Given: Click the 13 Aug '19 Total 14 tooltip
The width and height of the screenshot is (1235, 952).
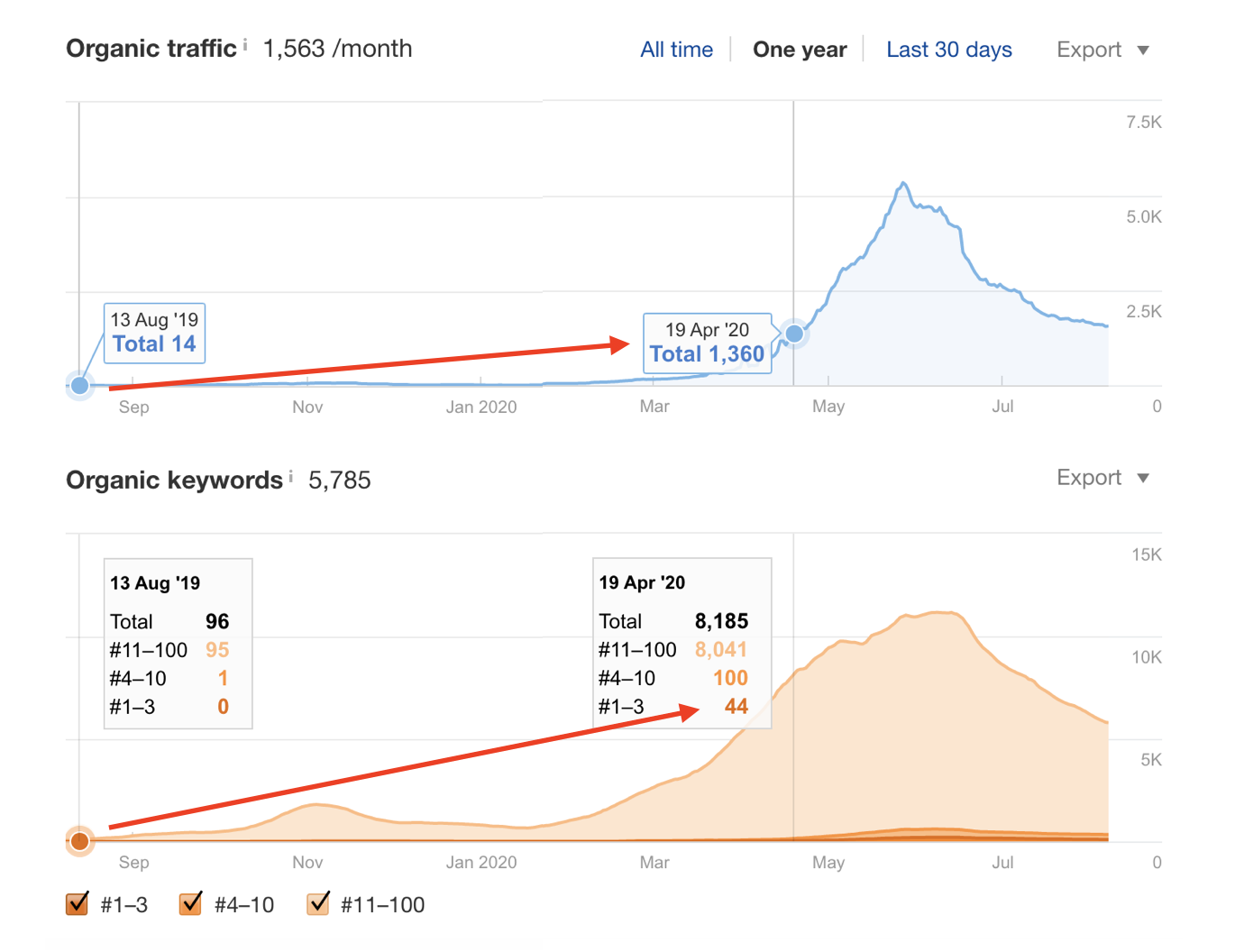Looking at the screenshot, I should tap(154, 334).
